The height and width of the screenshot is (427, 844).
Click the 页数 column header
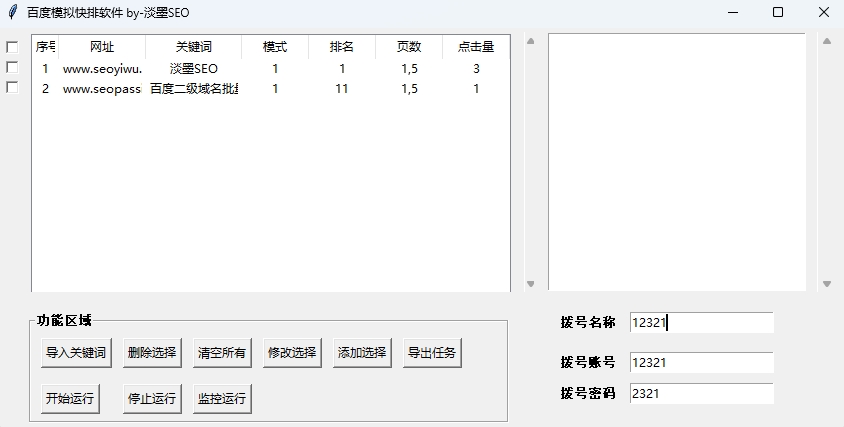(409, 47)
